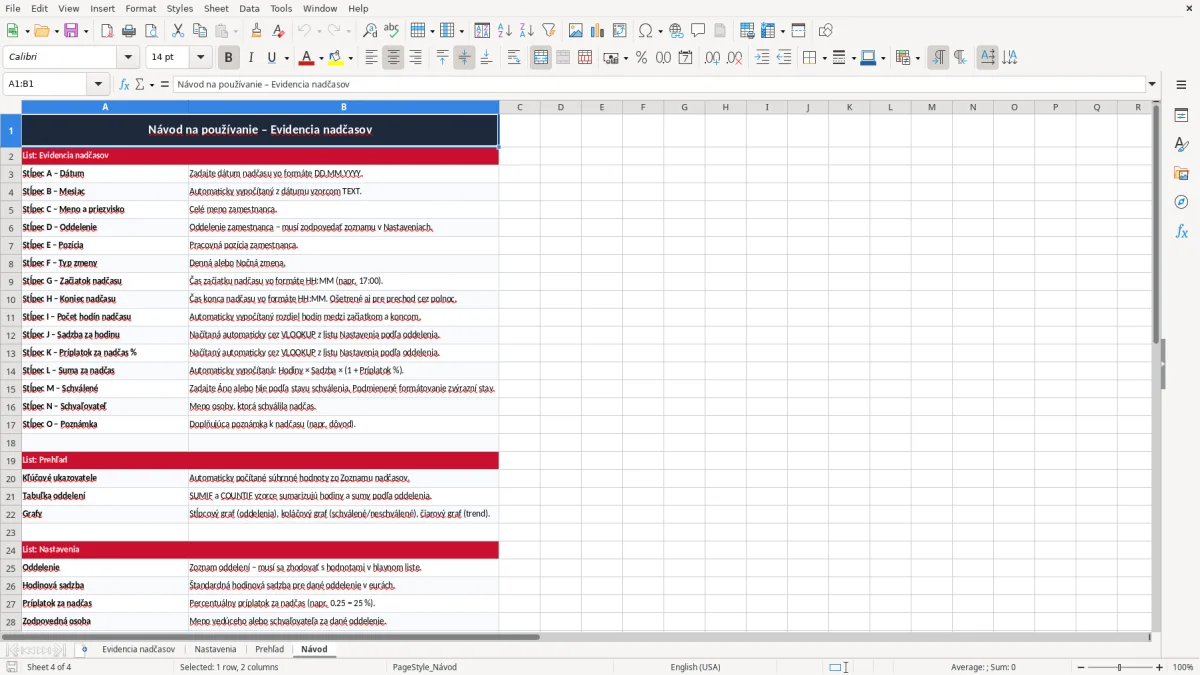1200x675 pixels.
Task: Open the Save button dropdown arrow
Action: pyautogui.click(x=85, y=31)
